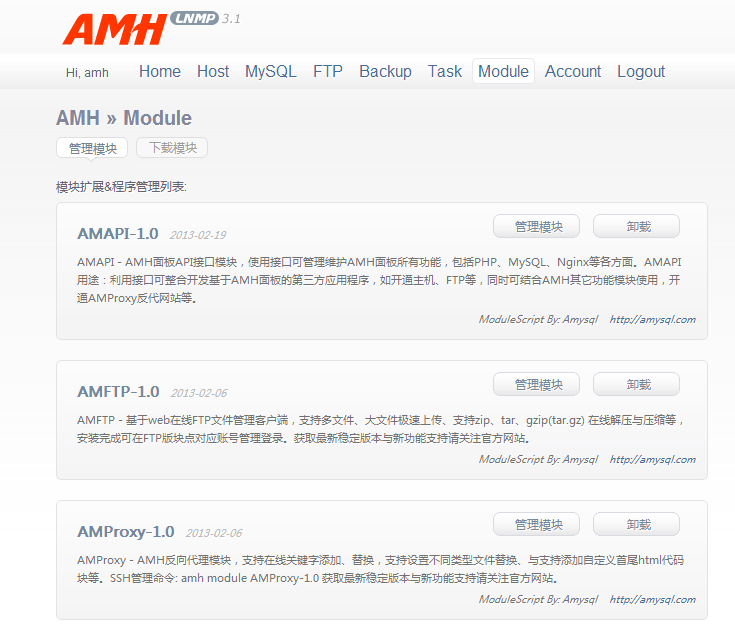Viewport: 735px width, 628px height.
Task: Open the Home menu item
Action: [x=160, y=72]
